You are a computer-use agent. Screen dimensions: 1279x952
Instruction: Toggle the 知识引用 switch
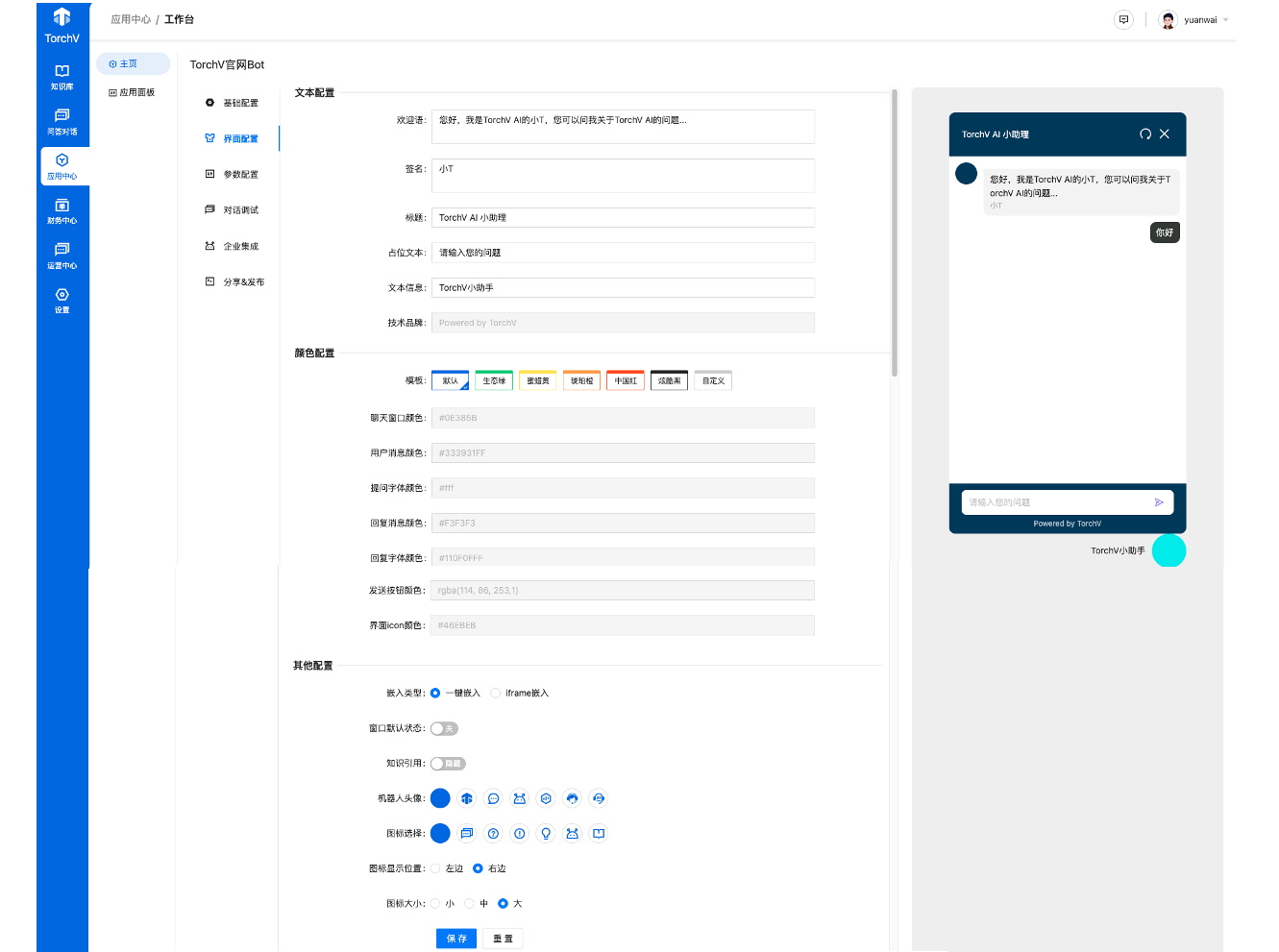[448, 764]
